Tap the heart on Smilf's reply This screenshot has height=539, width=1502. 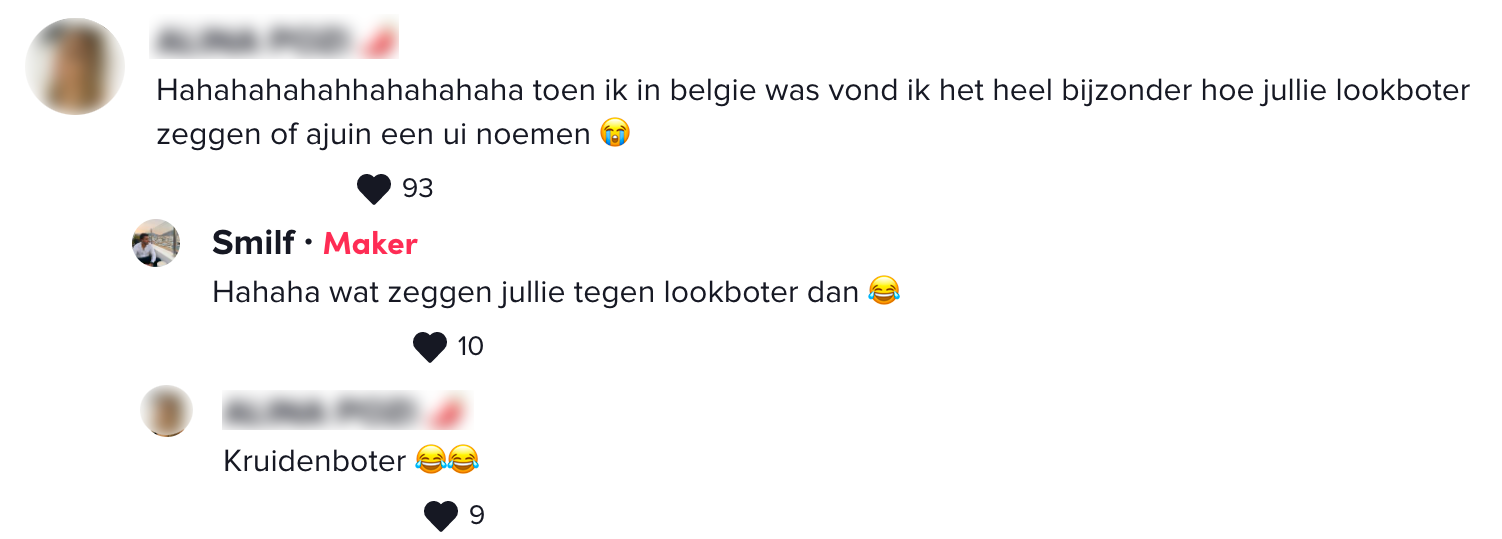click(430, 347)
